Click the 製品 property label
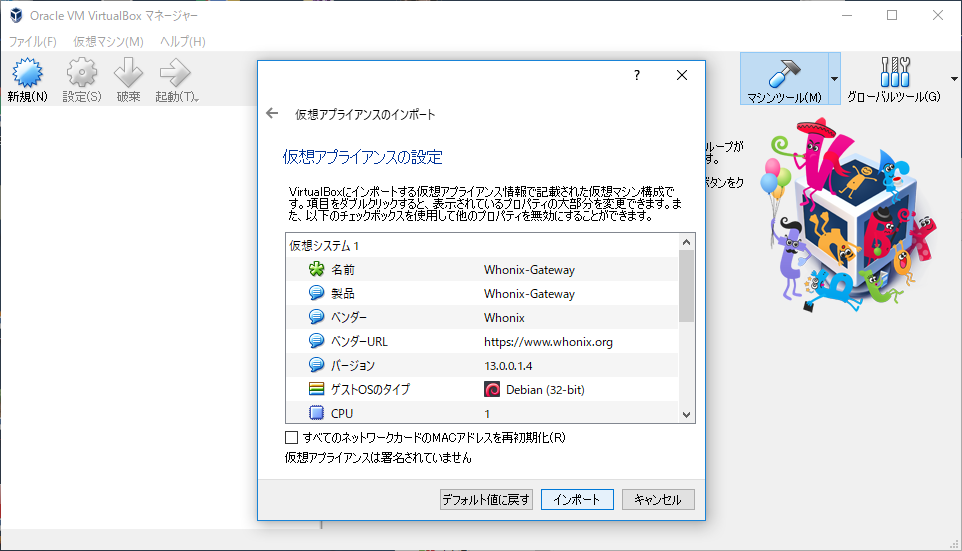 click(x=343, y=293)
